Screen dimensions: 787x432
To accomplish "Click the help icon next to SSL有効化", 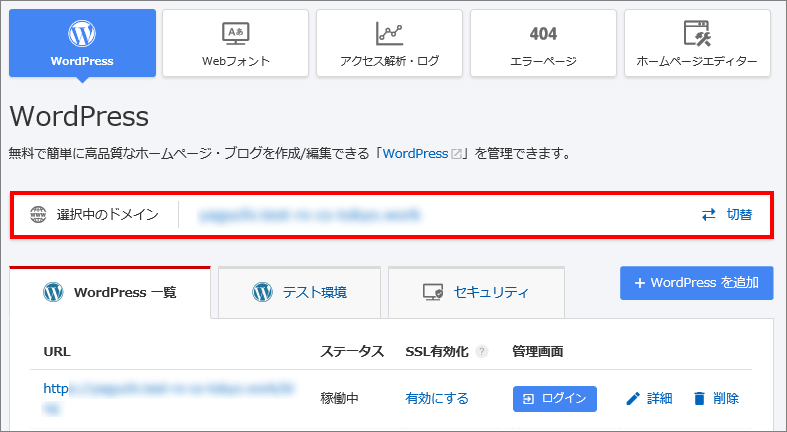I will pyautogui.click(x=481, y=352).
